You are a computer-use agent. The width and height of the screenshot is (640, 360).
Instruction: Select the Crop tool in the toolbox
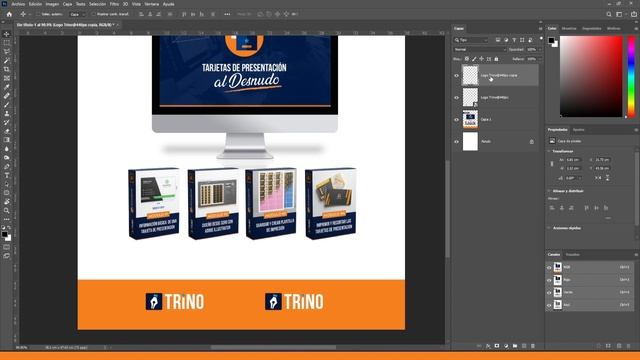coord(7,69)
